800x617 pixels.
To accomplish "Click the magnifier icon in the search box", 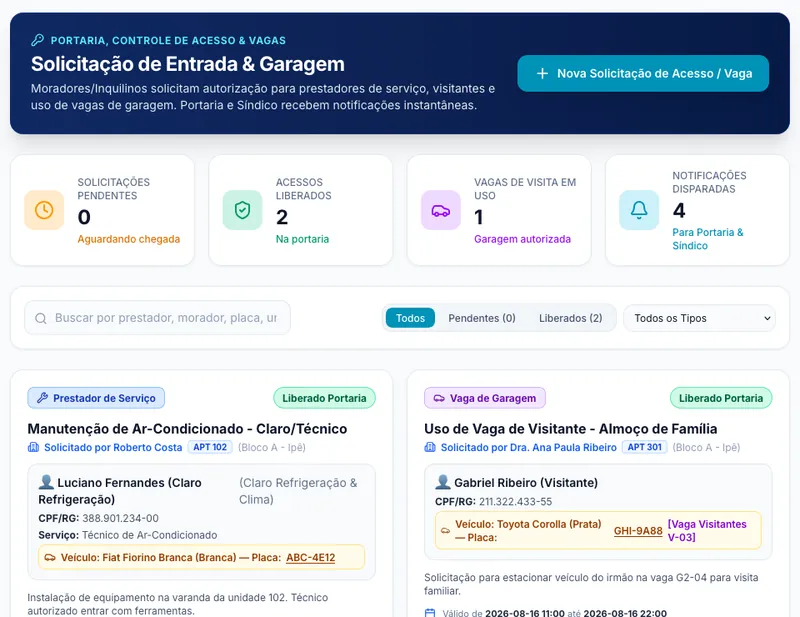I will click(x=41, y=318).
